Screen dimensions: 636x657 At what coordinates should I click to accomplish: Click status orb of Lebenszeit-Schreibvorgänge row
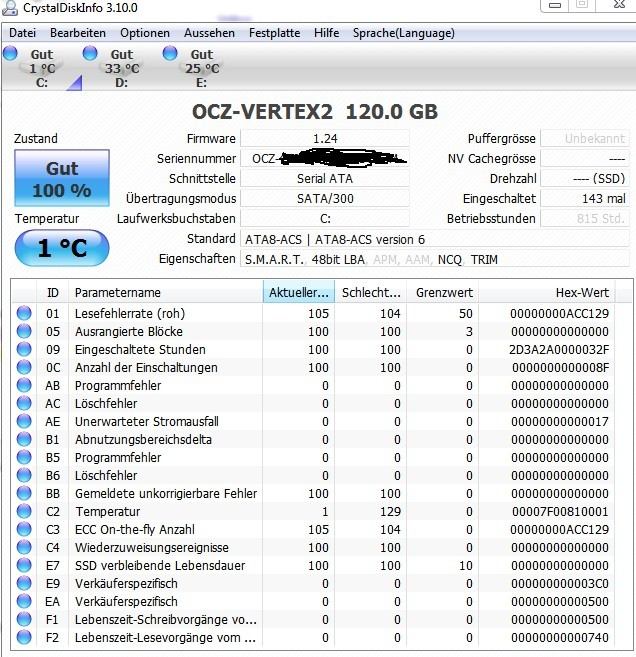[x=24, y=619]
